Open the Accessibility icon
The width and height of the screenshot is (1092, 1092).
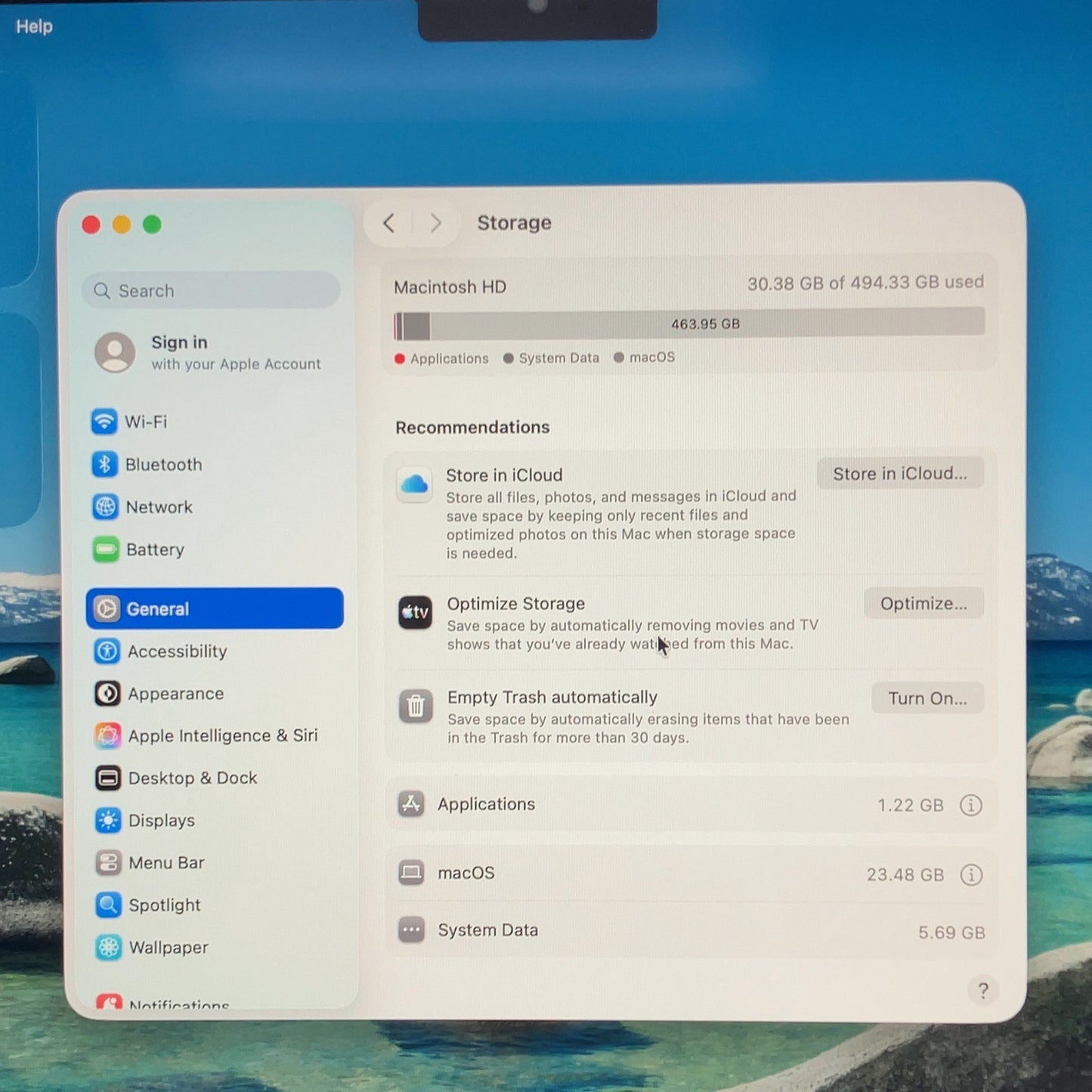click(107, 651)
